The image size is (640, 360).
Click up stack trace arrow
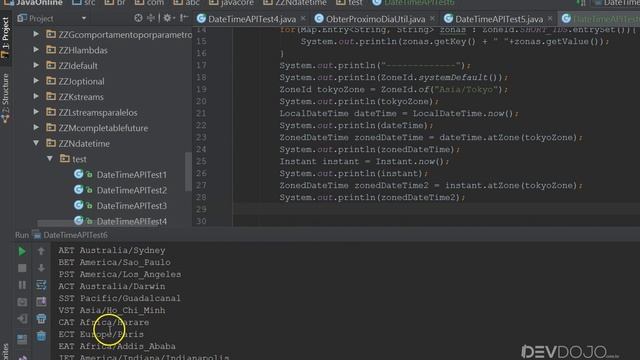tap(41, 251)
